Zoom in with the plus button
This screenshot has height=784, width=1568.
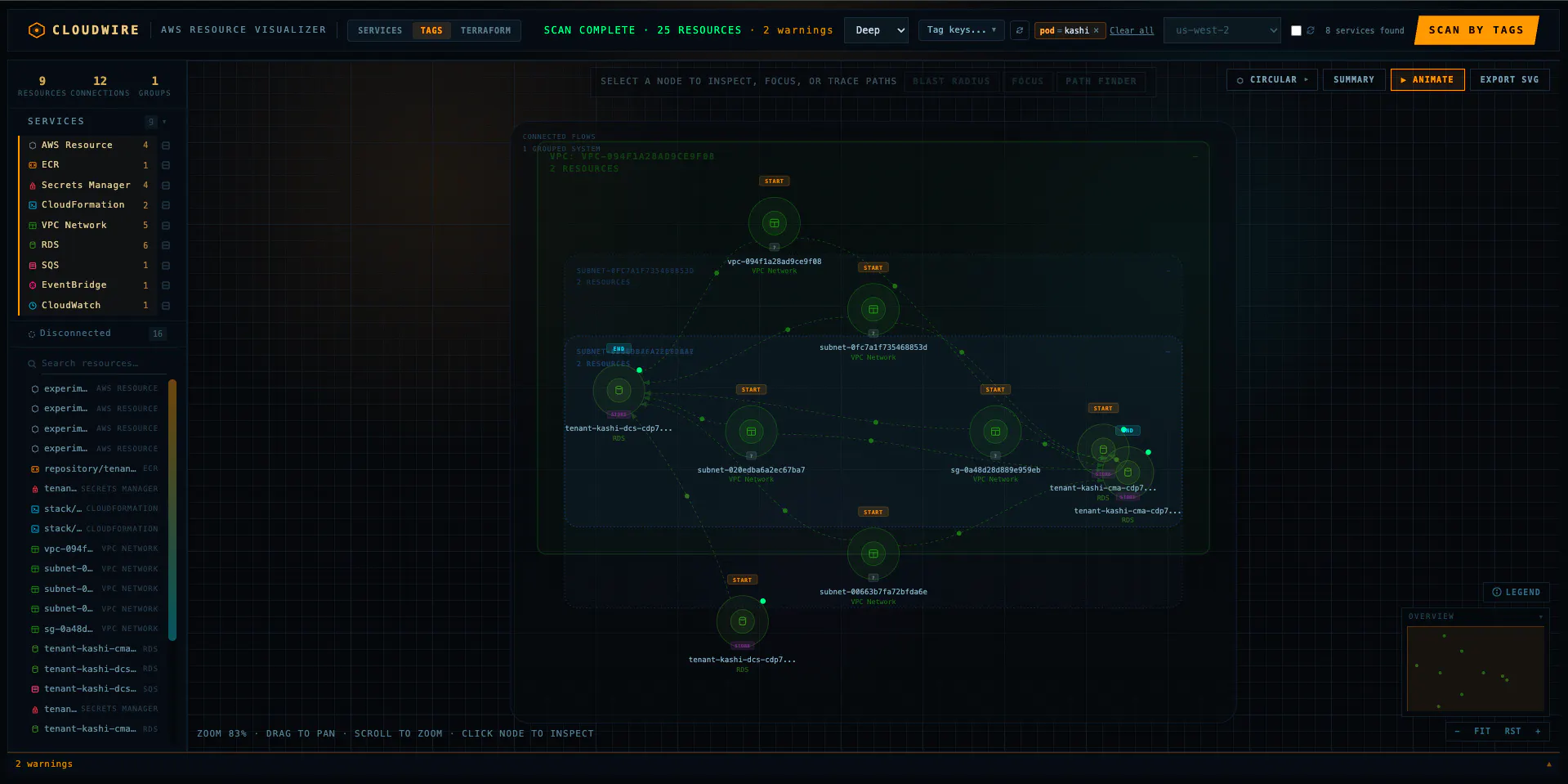click(1538, 732)
